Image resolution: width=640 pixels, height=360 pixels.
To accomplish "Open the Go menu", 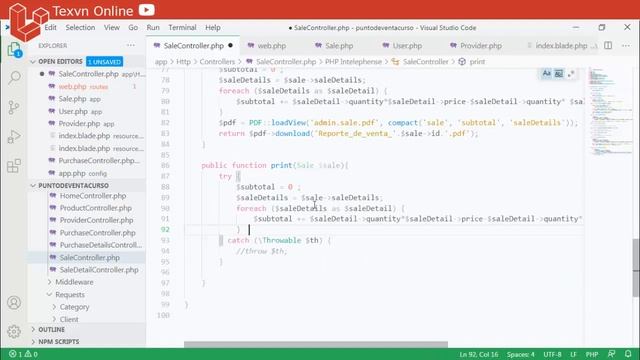I will click(x=133, y=27).
